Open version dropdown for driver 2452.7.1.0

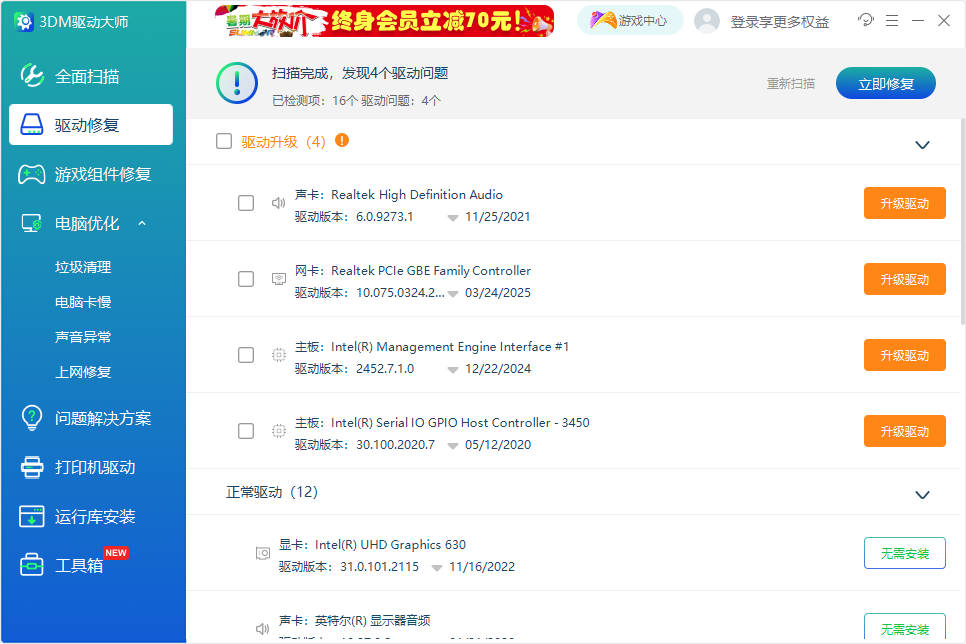click(453, 370)
